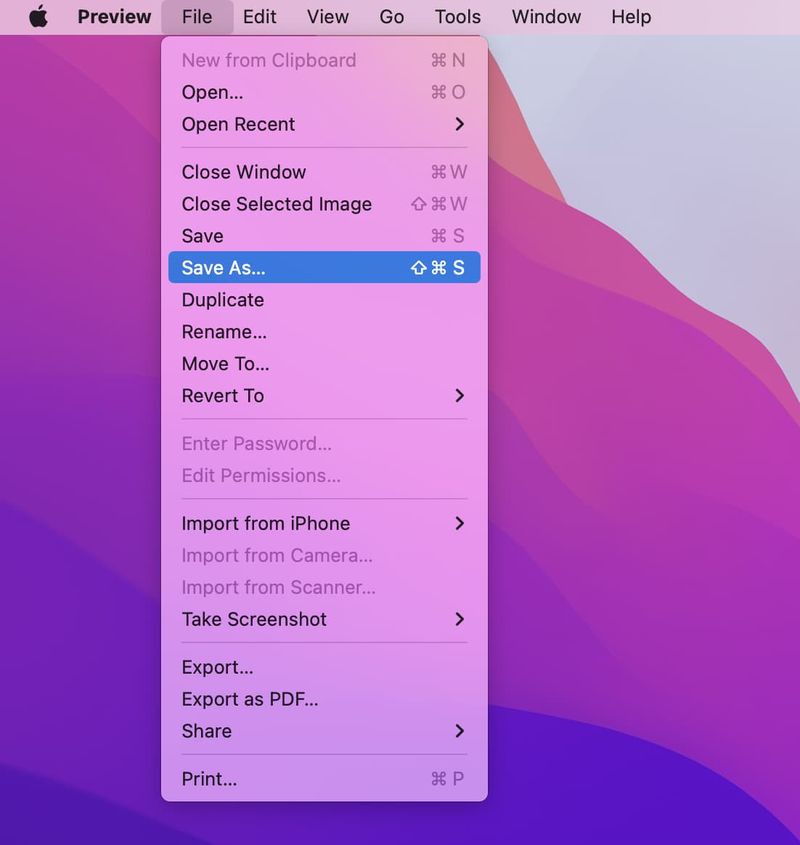Choose Import from Scanner...
Screen dimensions: 800x845
click(x=324, y=587)
